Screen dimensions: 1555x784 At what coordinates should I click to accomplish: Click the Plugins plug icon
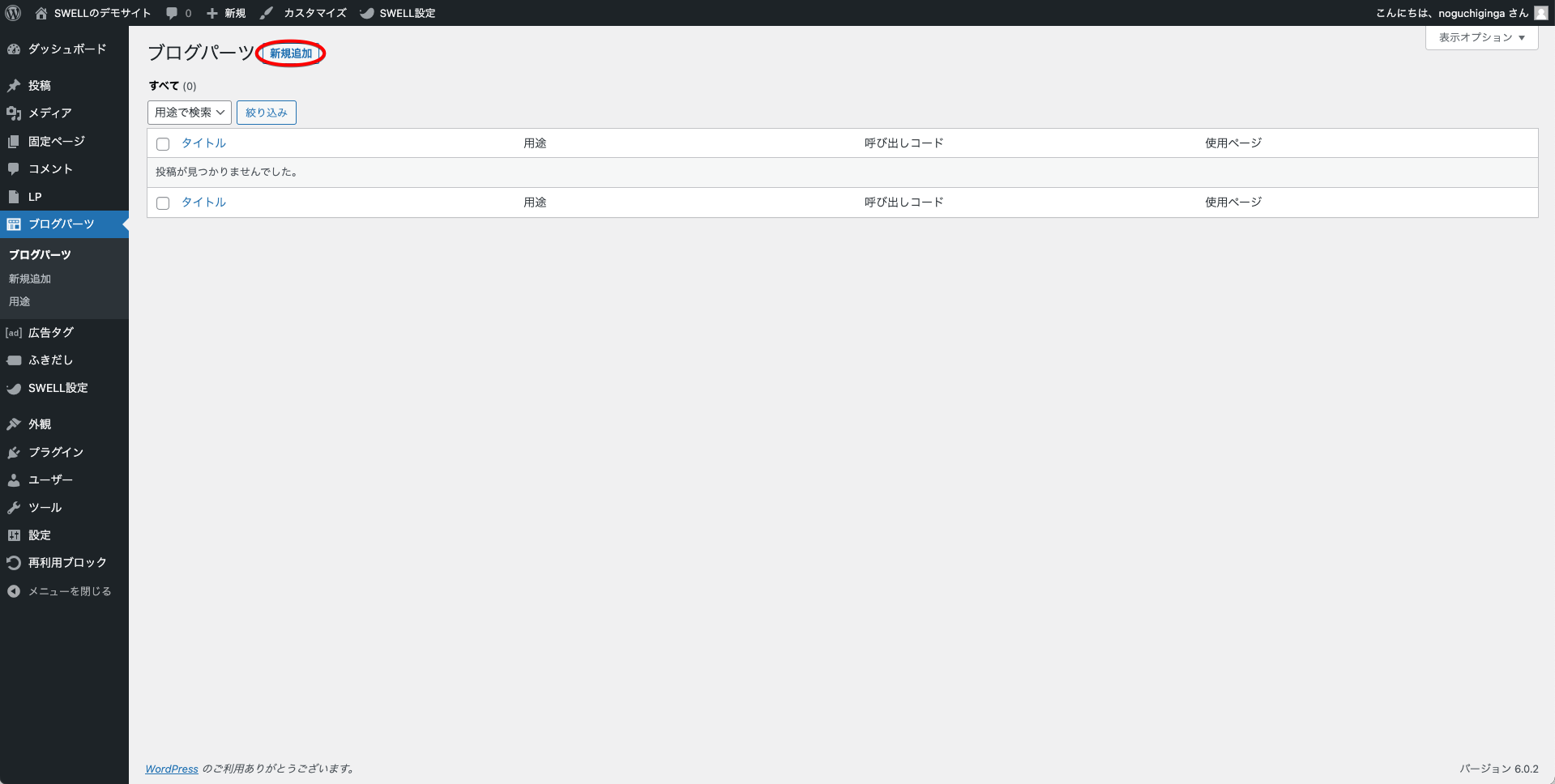click(x=14, y=453)
